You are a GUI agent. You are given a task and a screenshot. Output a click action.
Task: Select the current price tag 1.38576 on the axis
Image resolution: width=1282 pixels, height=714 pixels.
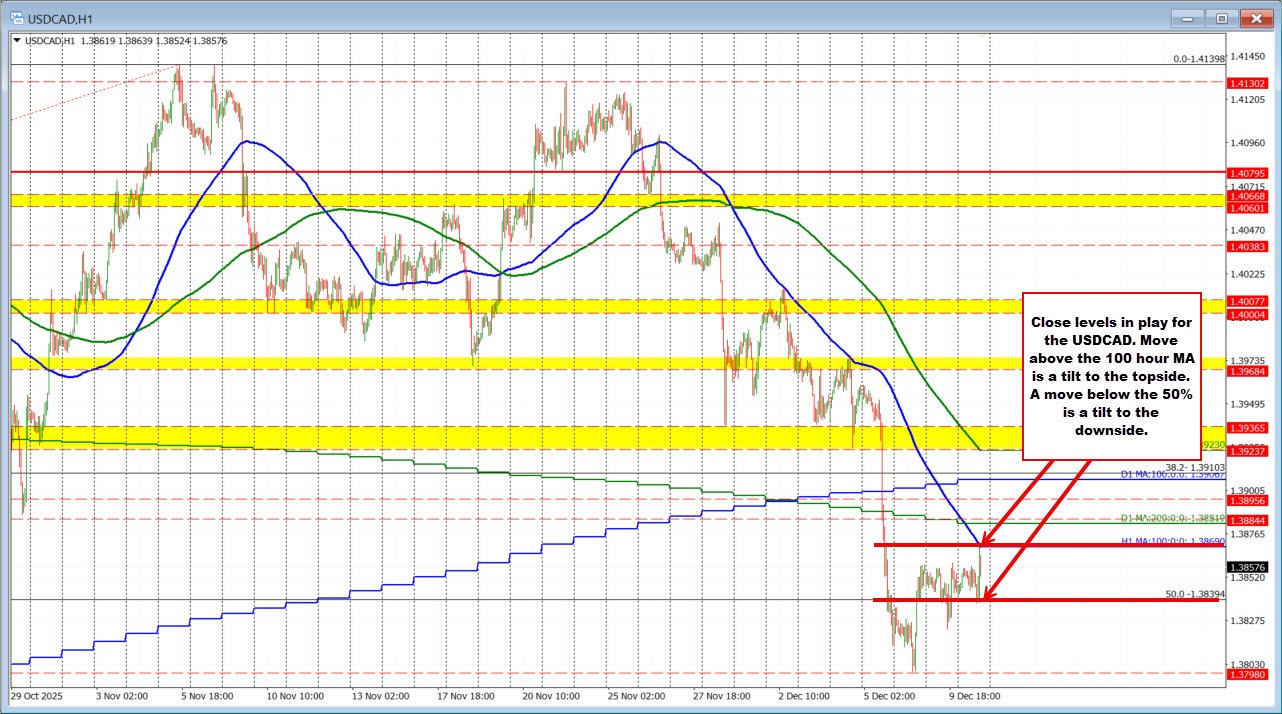click(x=1247, y=567)
